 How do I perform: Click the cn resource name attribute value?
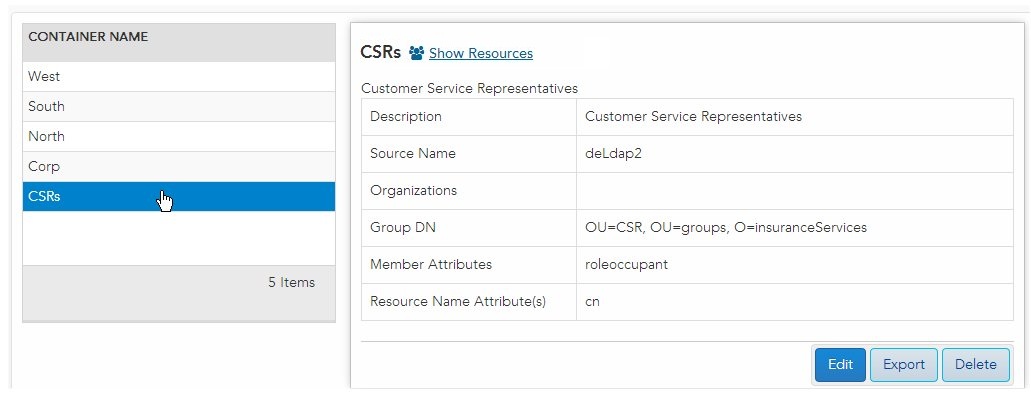pyautogui.click(x=592, y=302)
